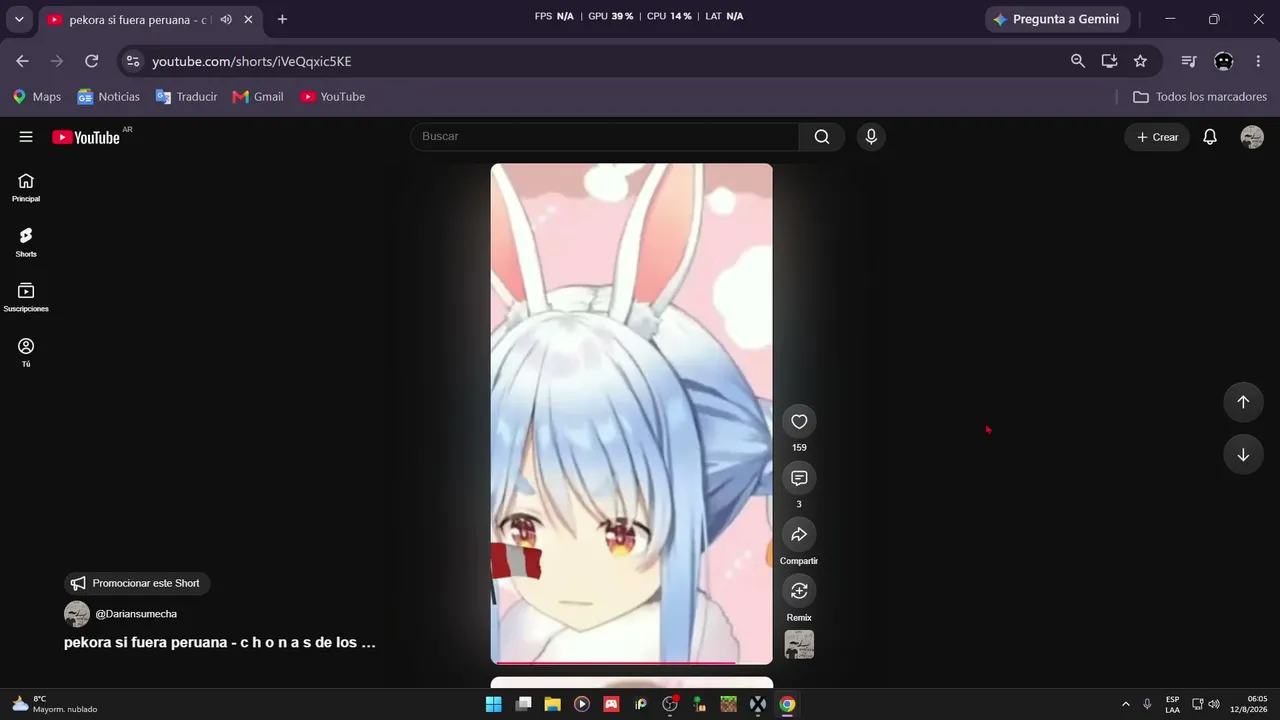Image resolution: width=1280 pixels, height=720 pixels.
Task: Open a new browser tab
Action: [x=282, y=20]
